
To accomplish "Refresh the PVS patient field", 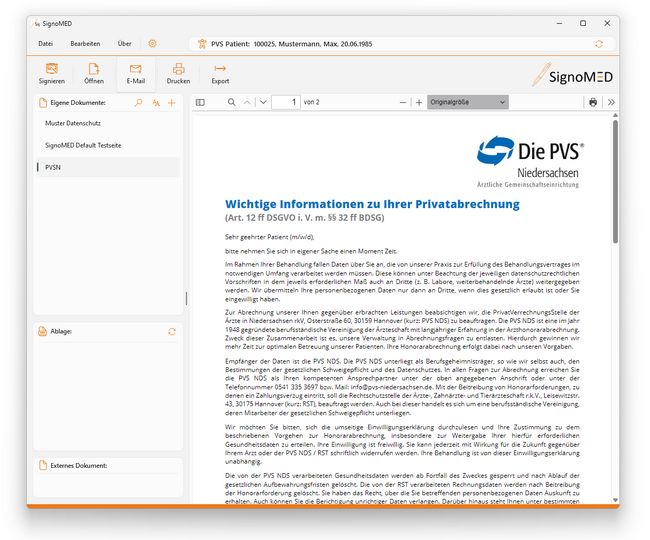I will (599, 44).
